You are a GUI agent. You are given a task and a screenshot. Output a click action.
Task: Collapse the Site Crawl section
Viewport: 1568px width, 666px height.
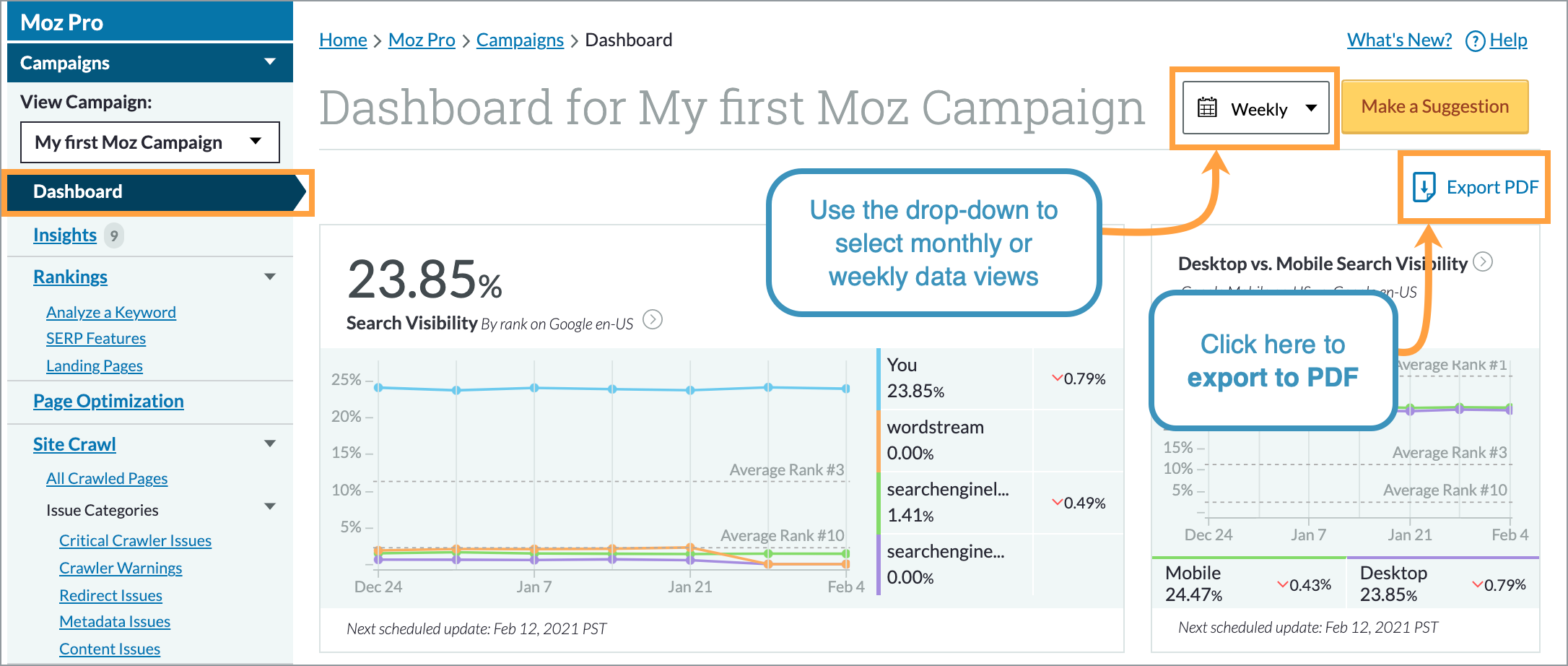click(270, 443)
